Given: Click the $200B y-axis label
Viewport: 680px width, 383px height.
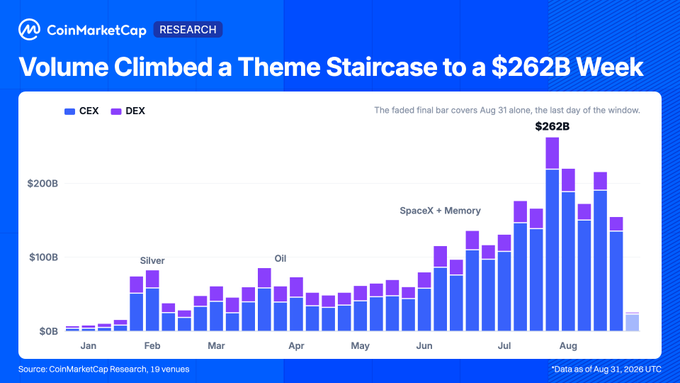Looking at the screenshot, I should point(42,183).
